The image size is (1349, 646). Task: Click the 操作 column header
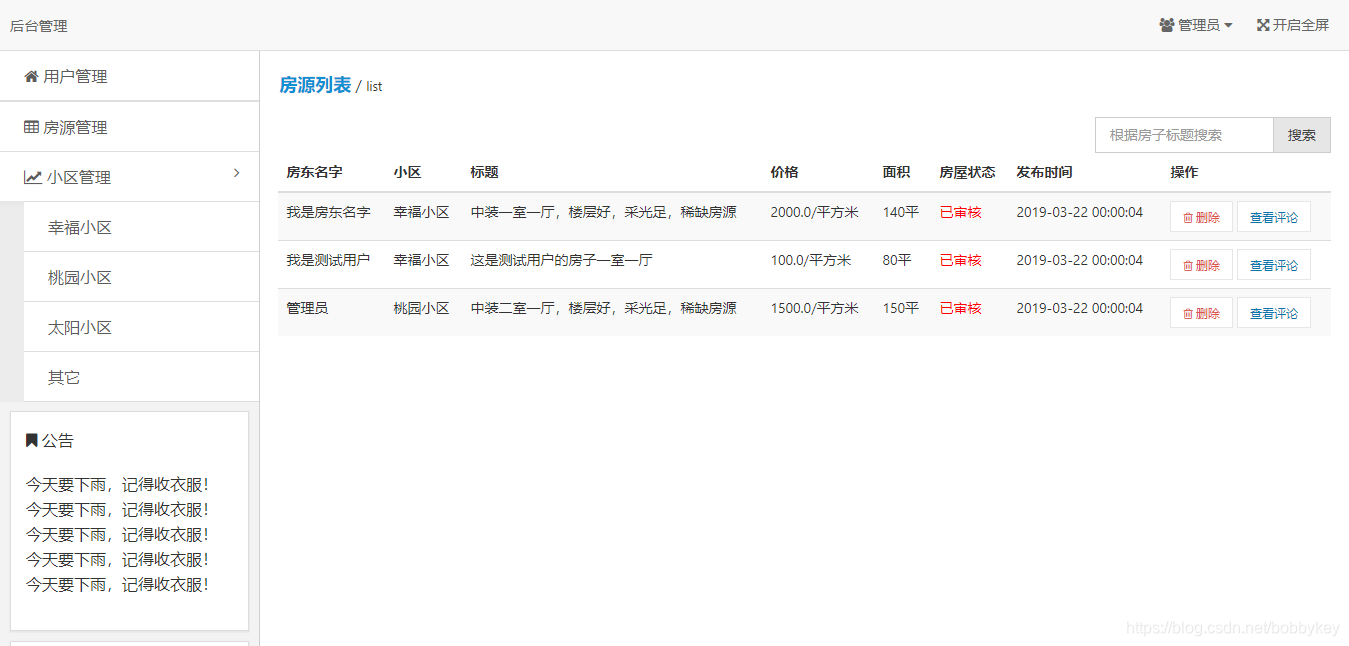[1184, 172]
